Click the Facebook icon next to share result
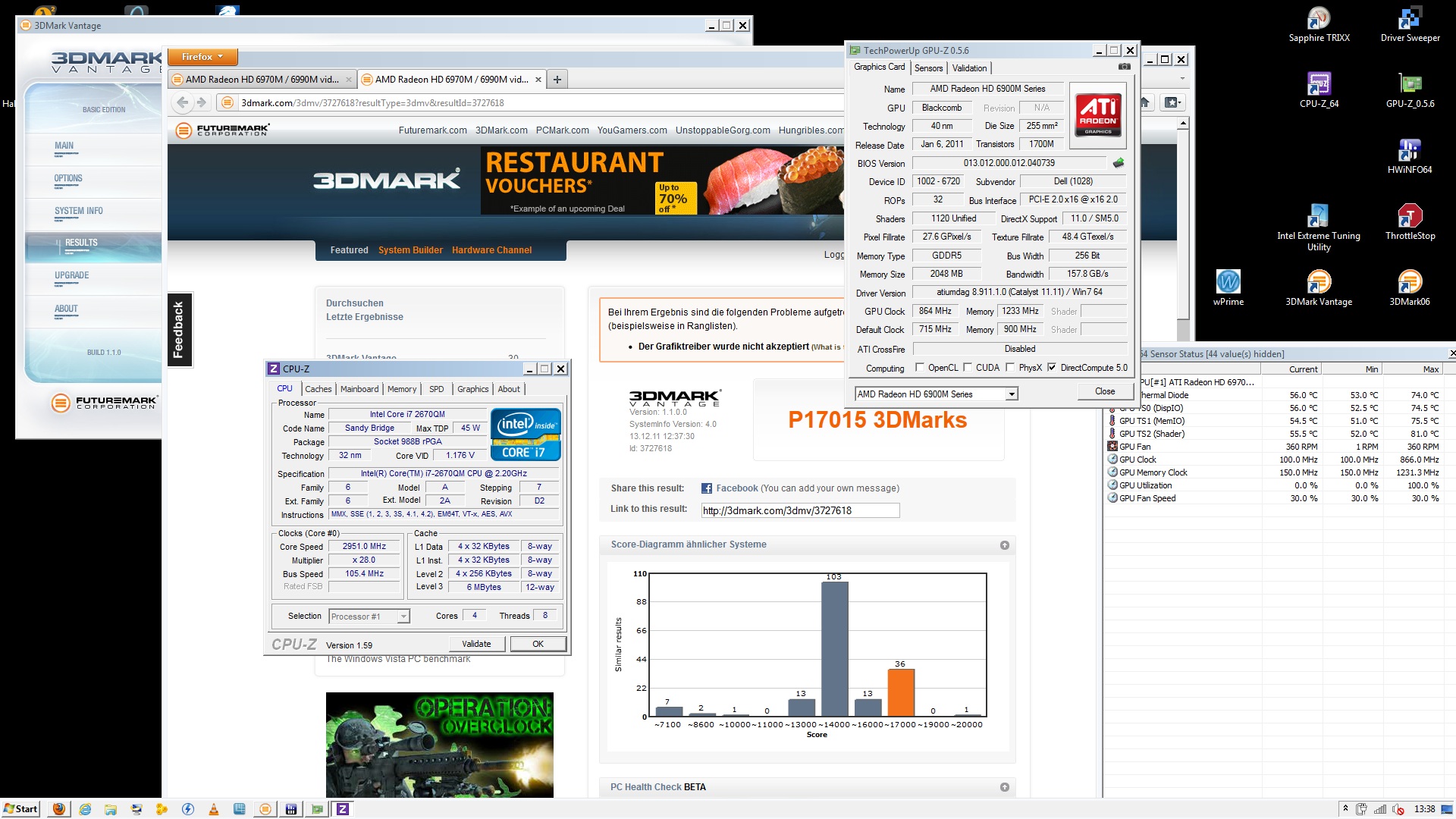The height and width of the screenshot is (819, 1456). (x=706, y=488)
